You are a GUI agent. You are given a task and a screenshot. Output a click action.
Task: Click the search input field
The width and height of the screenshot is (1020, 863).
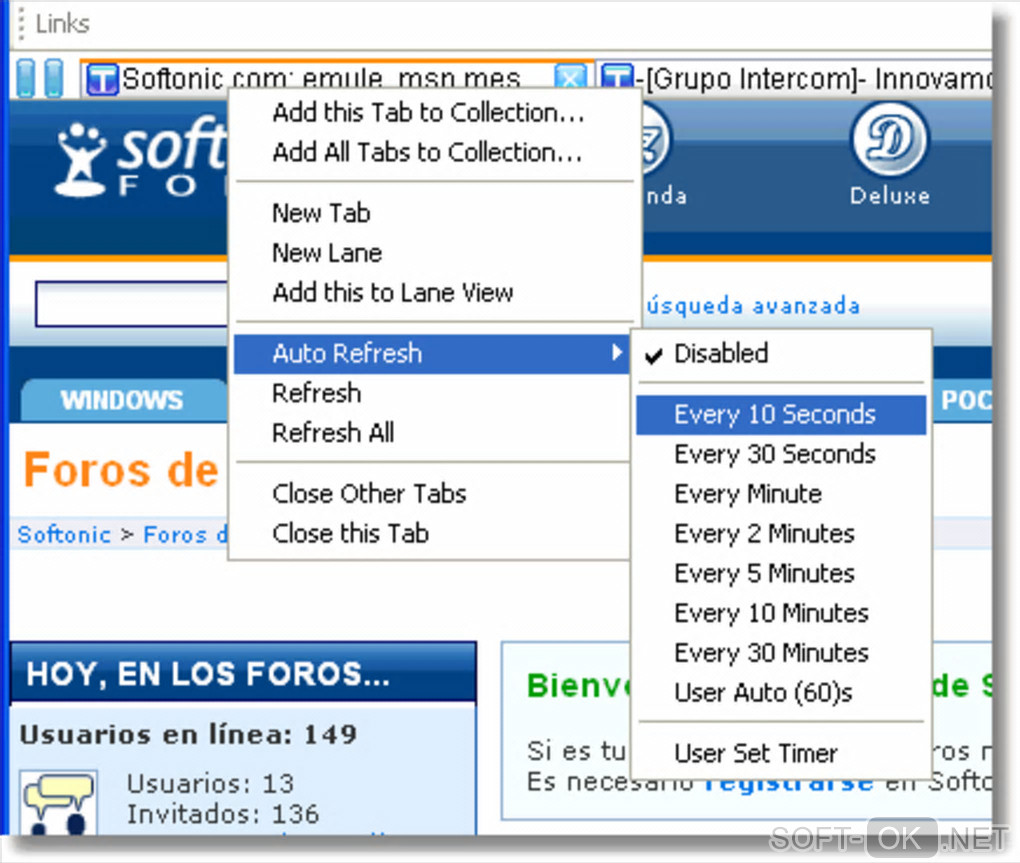pos(133,303)
